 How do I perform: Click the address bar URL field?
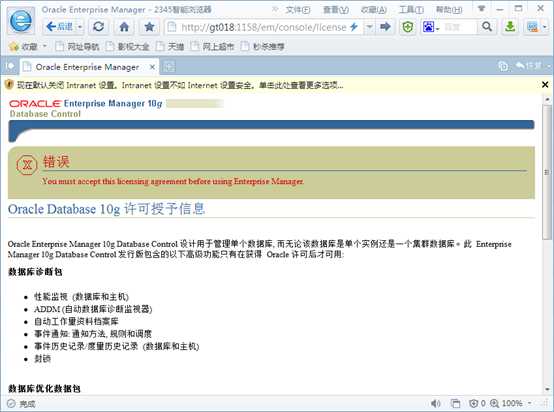(263, 27)
